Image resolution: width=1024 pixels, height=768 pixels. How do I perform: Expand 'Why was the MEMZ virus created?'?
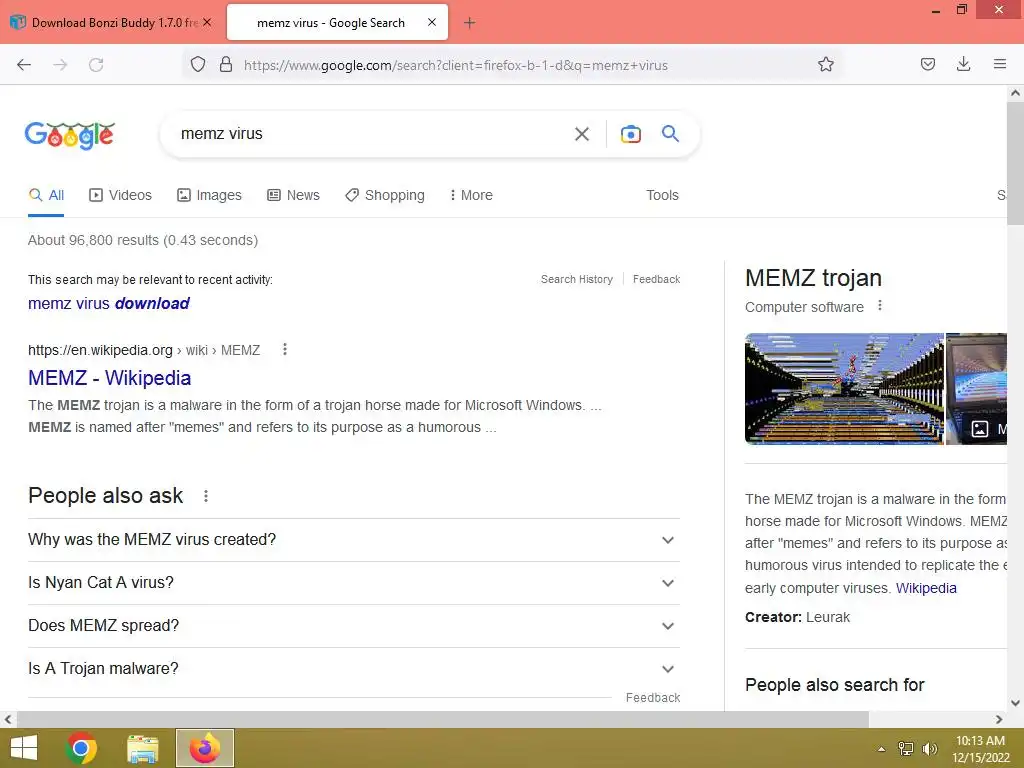coord(353,540)
